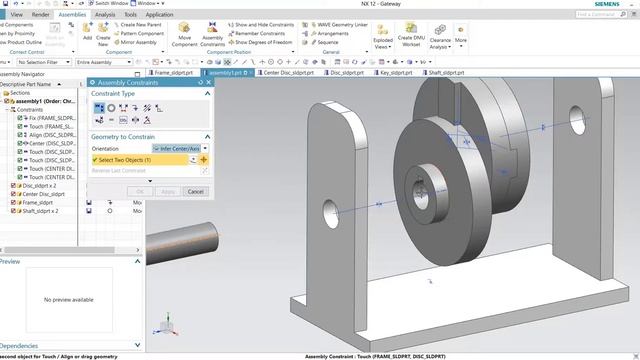Select the Fix constraint type icon
The width and height of the screenshot is (640, 360).
point(135,108)
